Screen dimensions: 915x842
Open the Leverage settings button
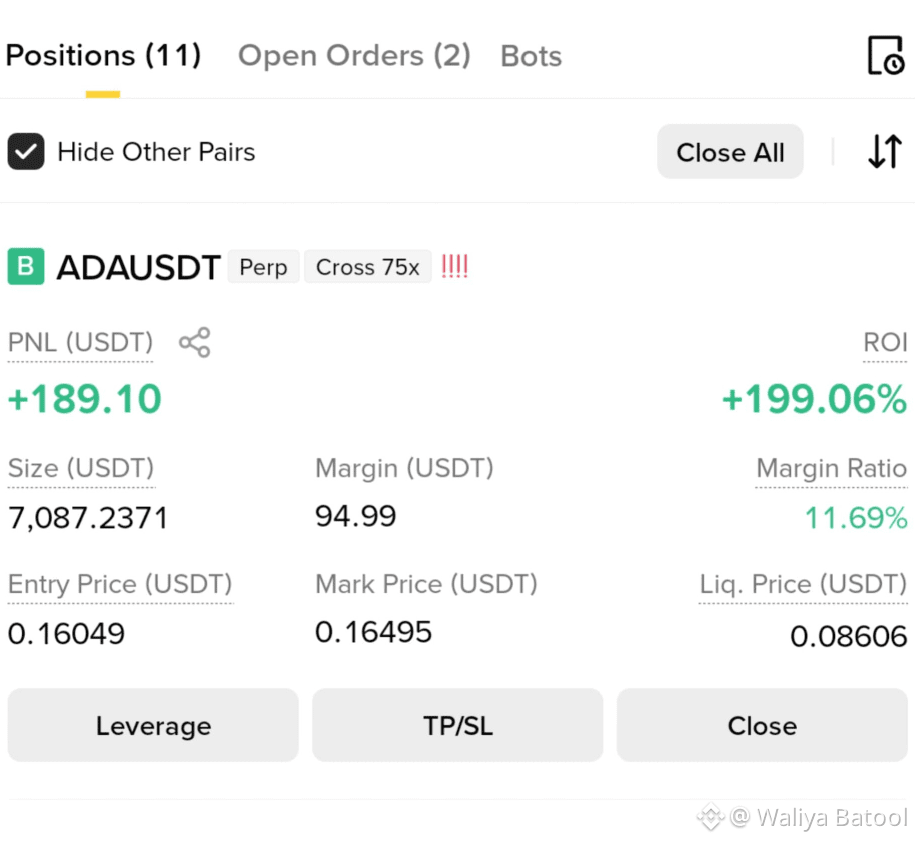click(x=153, y=725)
